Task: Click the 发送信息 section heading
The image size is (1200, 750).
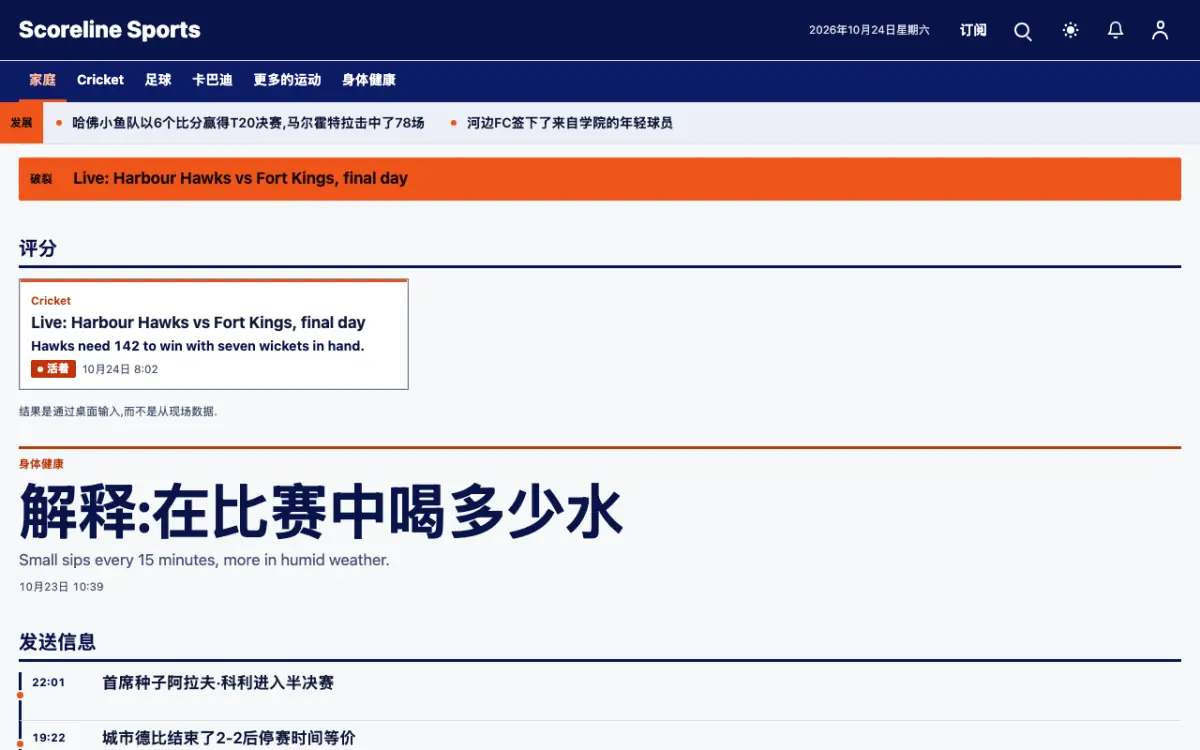Action: [57, 642]
